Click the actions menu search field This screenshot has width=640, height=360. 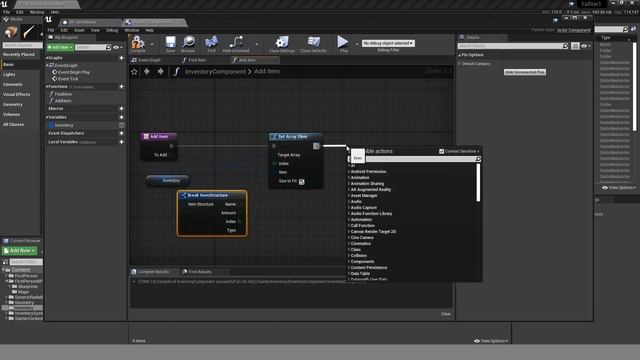(x=414, y=159)
